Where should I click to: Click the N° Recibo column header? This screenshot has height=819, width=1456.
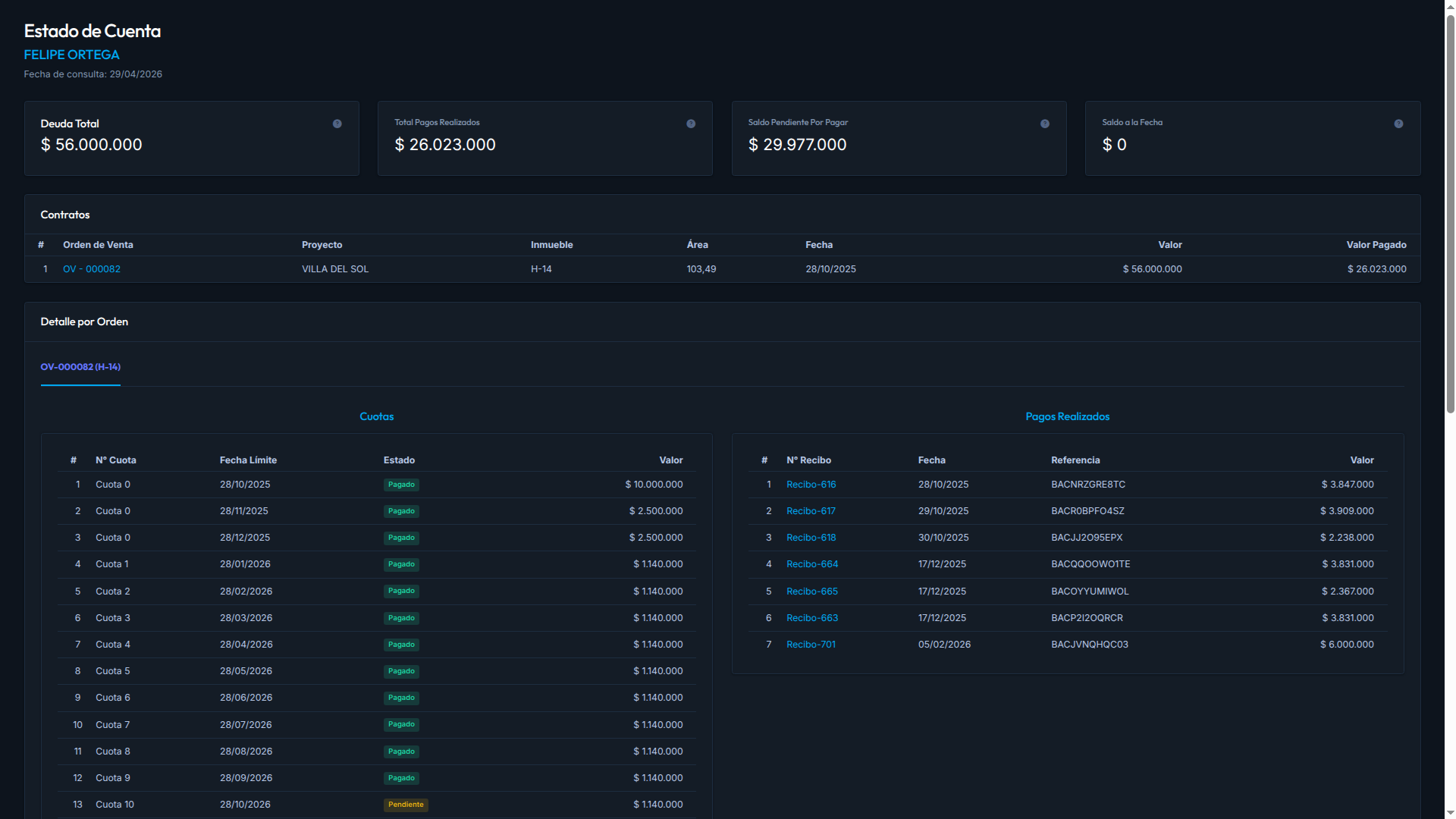[x=808, y=460]
